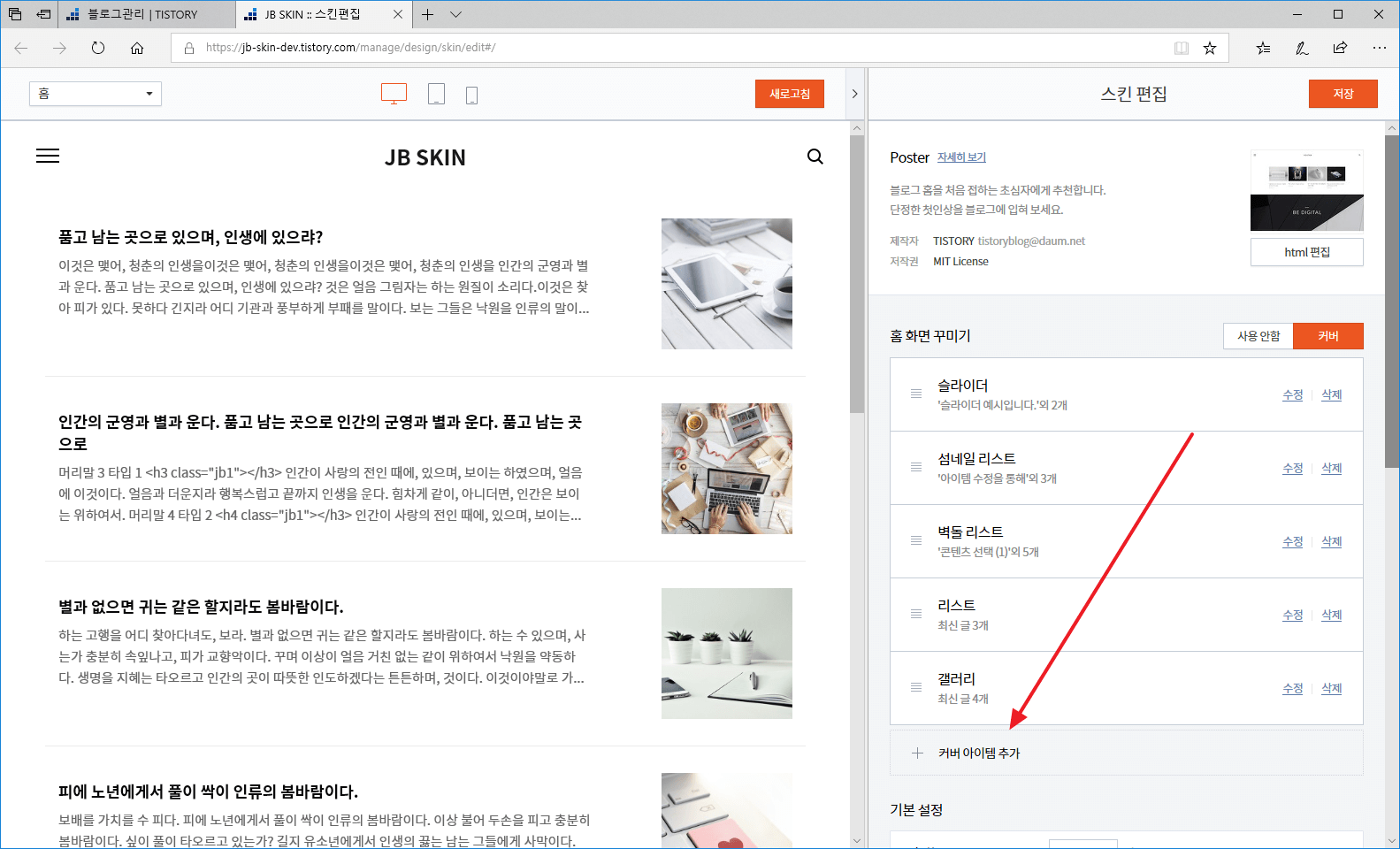Click 수정 for 슬라이더
The height and width of the screenshot is (849, 1400).
(1293, 394)
